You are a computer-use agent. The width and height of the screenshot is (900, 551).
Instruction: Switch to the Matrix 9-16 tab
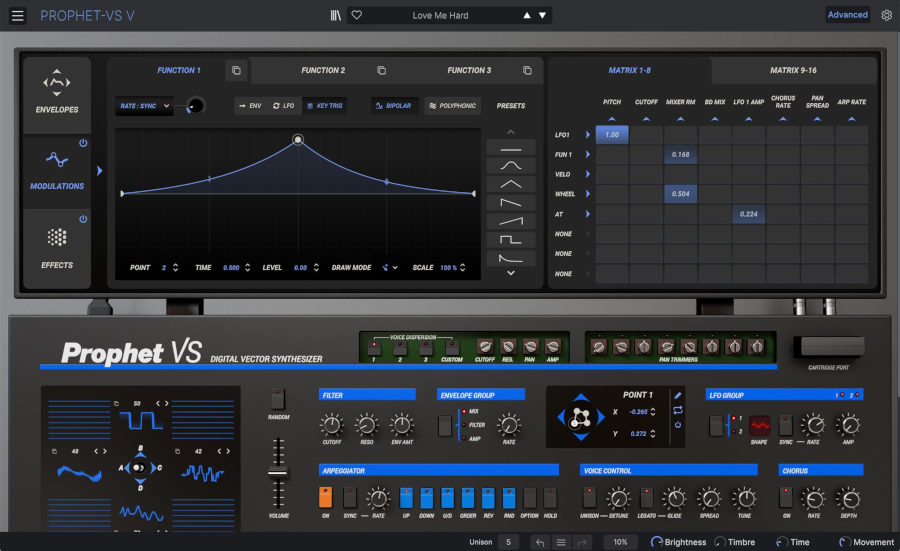[x=793, y=71]
